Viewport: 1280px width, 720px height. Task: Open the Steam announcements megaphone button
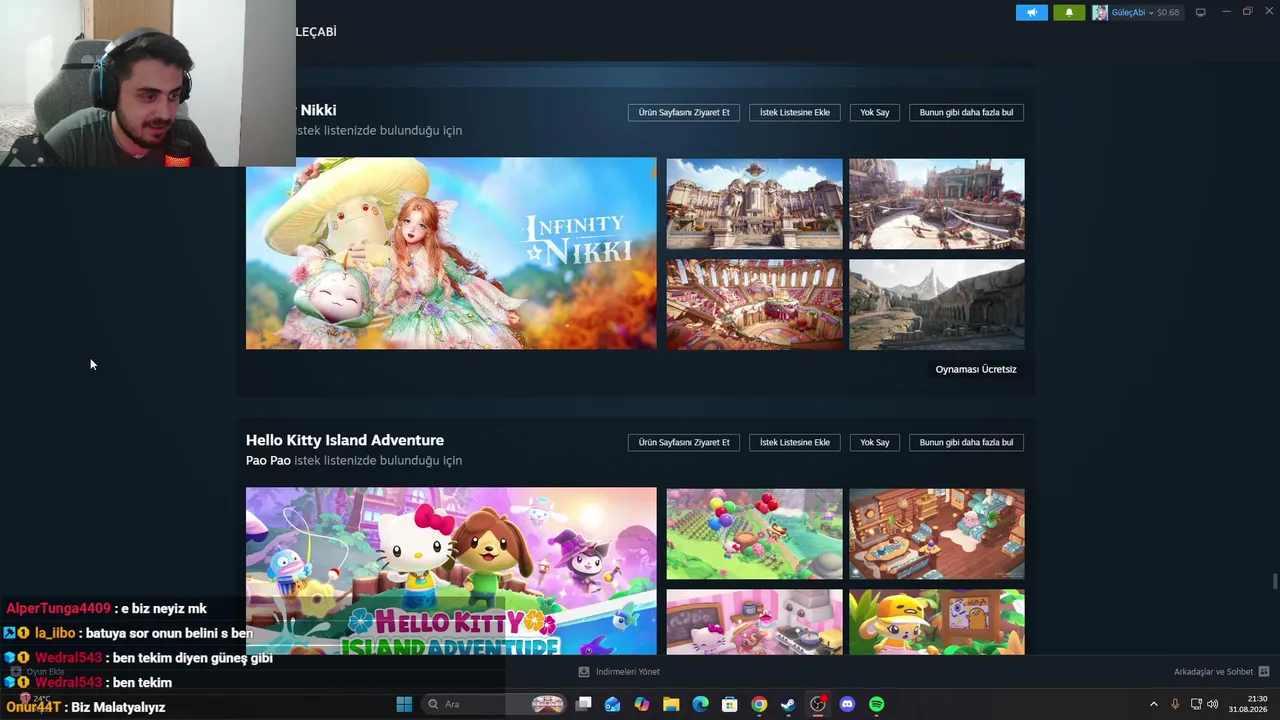(1032, 13)
